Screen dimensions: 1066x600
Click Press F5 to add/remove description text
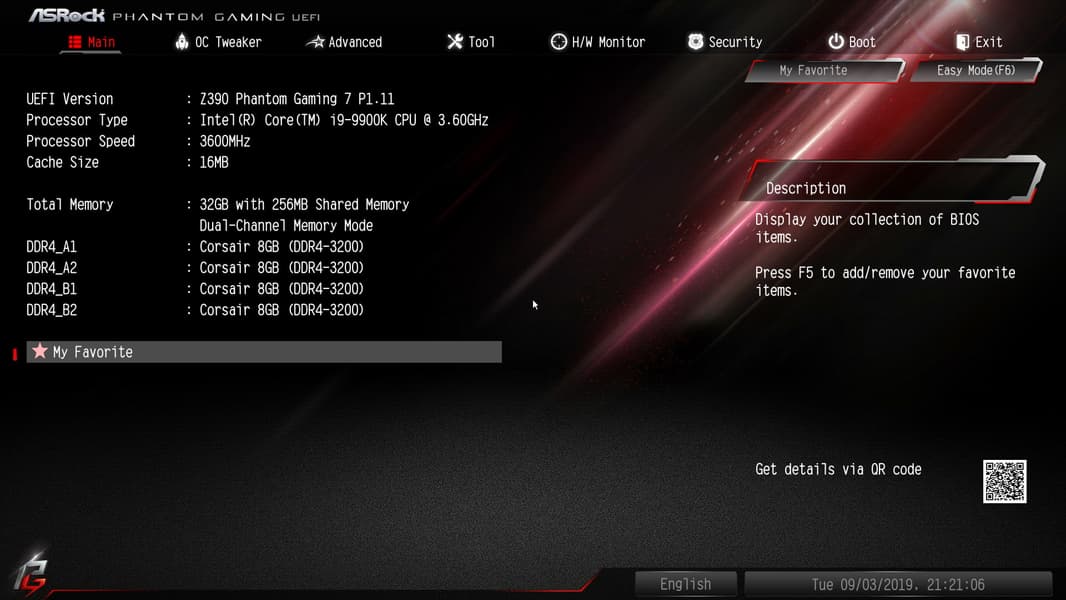(884, 281)
